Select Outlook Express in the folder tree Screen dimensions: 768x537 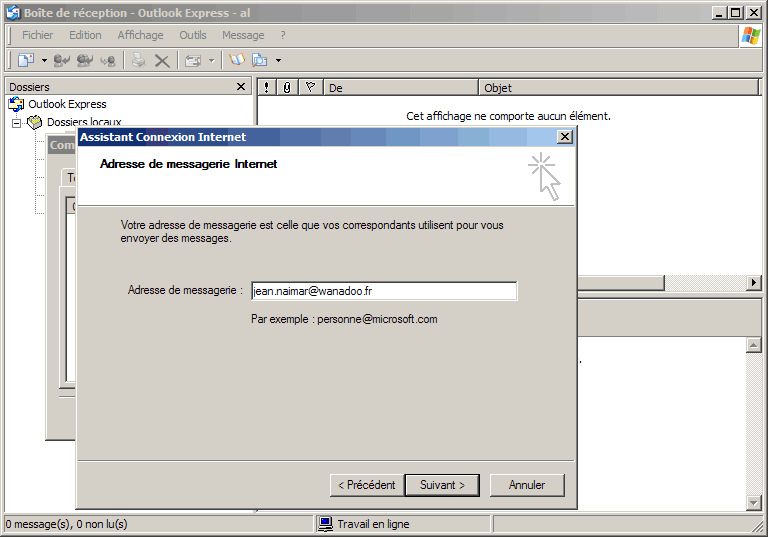tap(66, 104)
